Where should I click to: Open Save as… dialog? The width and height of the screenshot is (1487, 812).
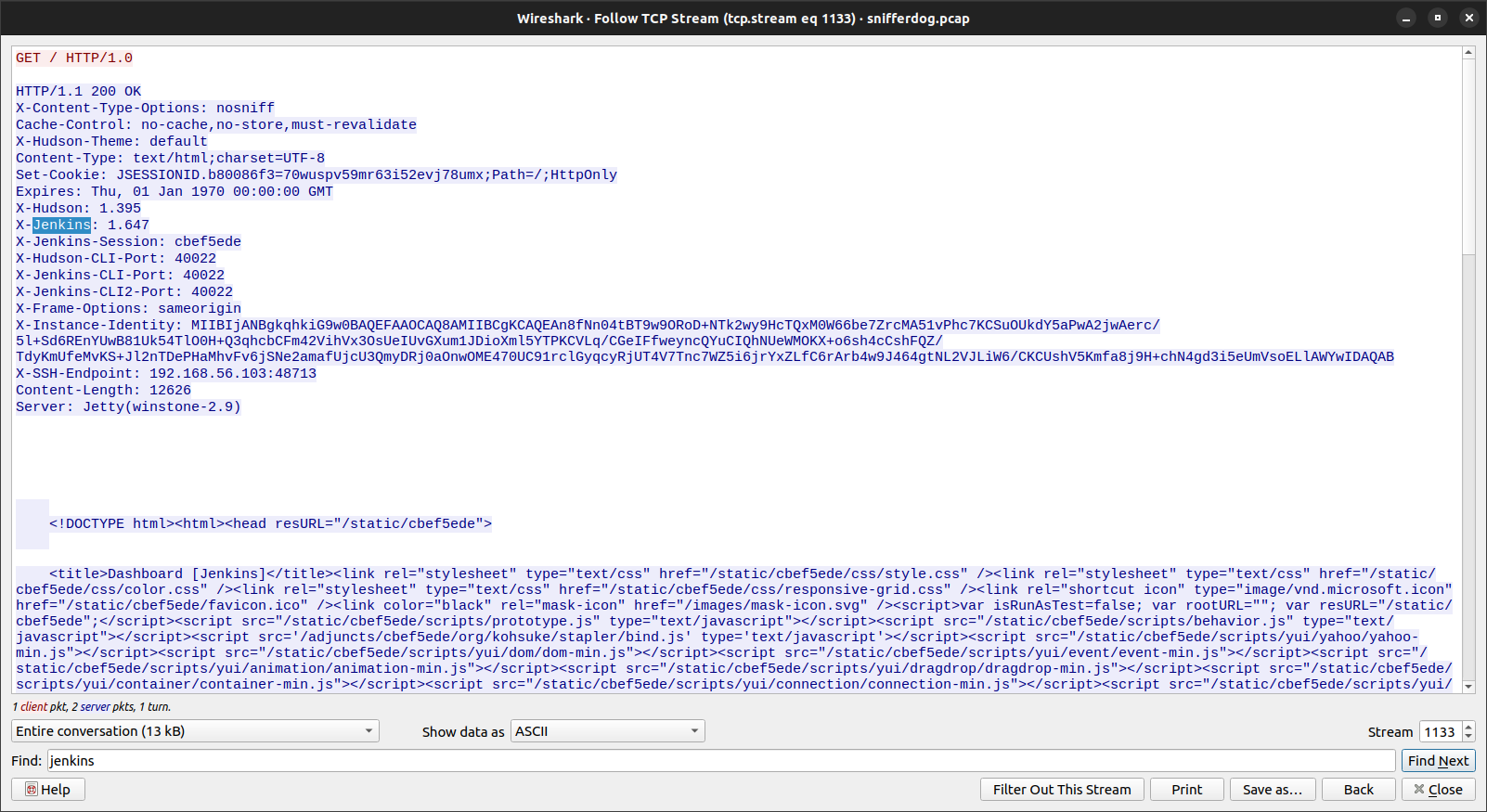coord(1273,789)
